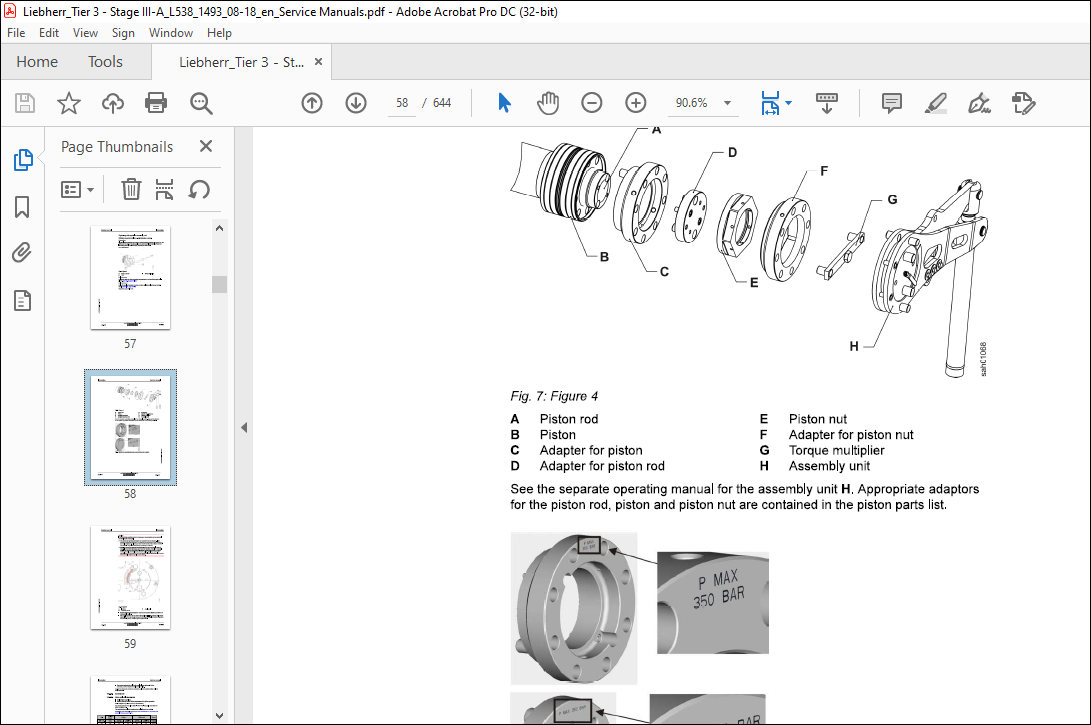The height and width of the screenshot is (725, 1091).
Task: Click the Stamp tool icon
Action: point(1024,103)
